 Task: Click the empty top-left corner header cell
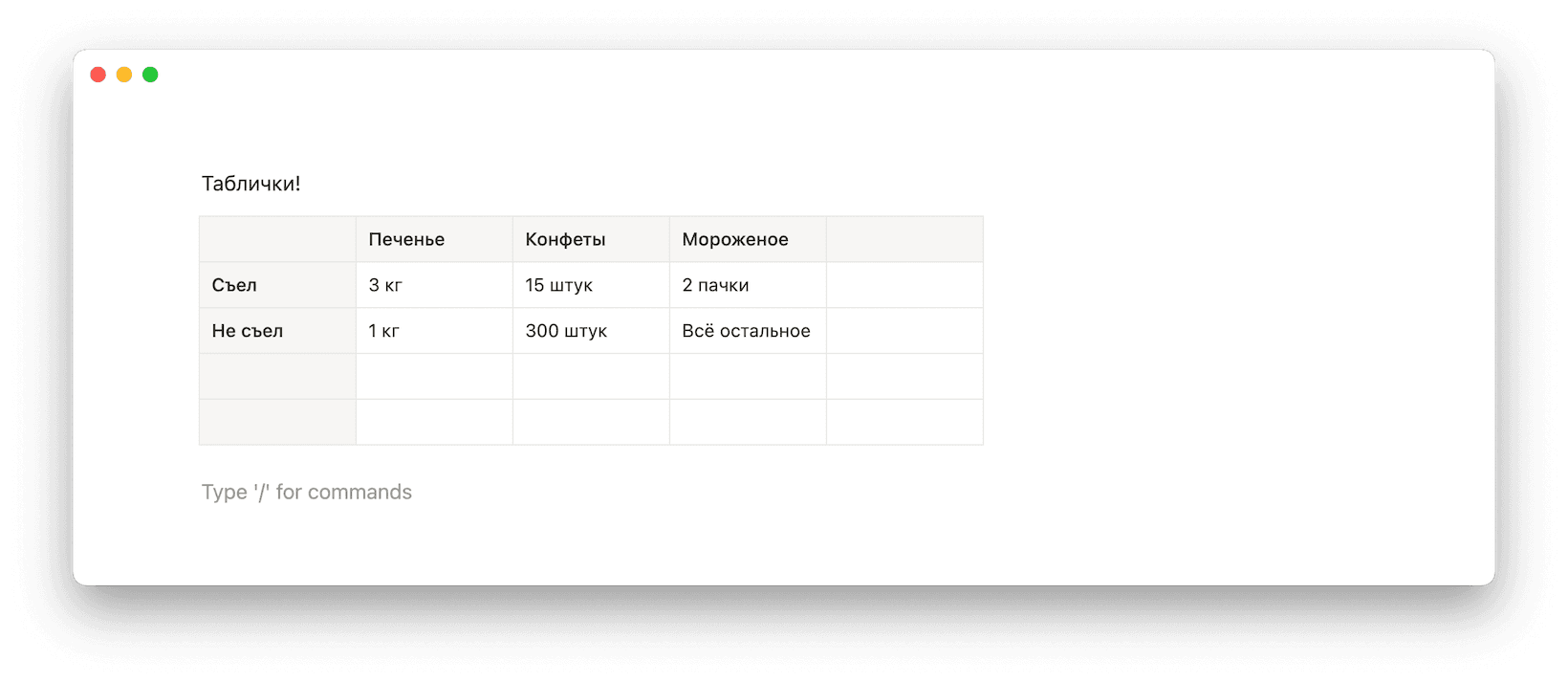[x=277, y=239]
